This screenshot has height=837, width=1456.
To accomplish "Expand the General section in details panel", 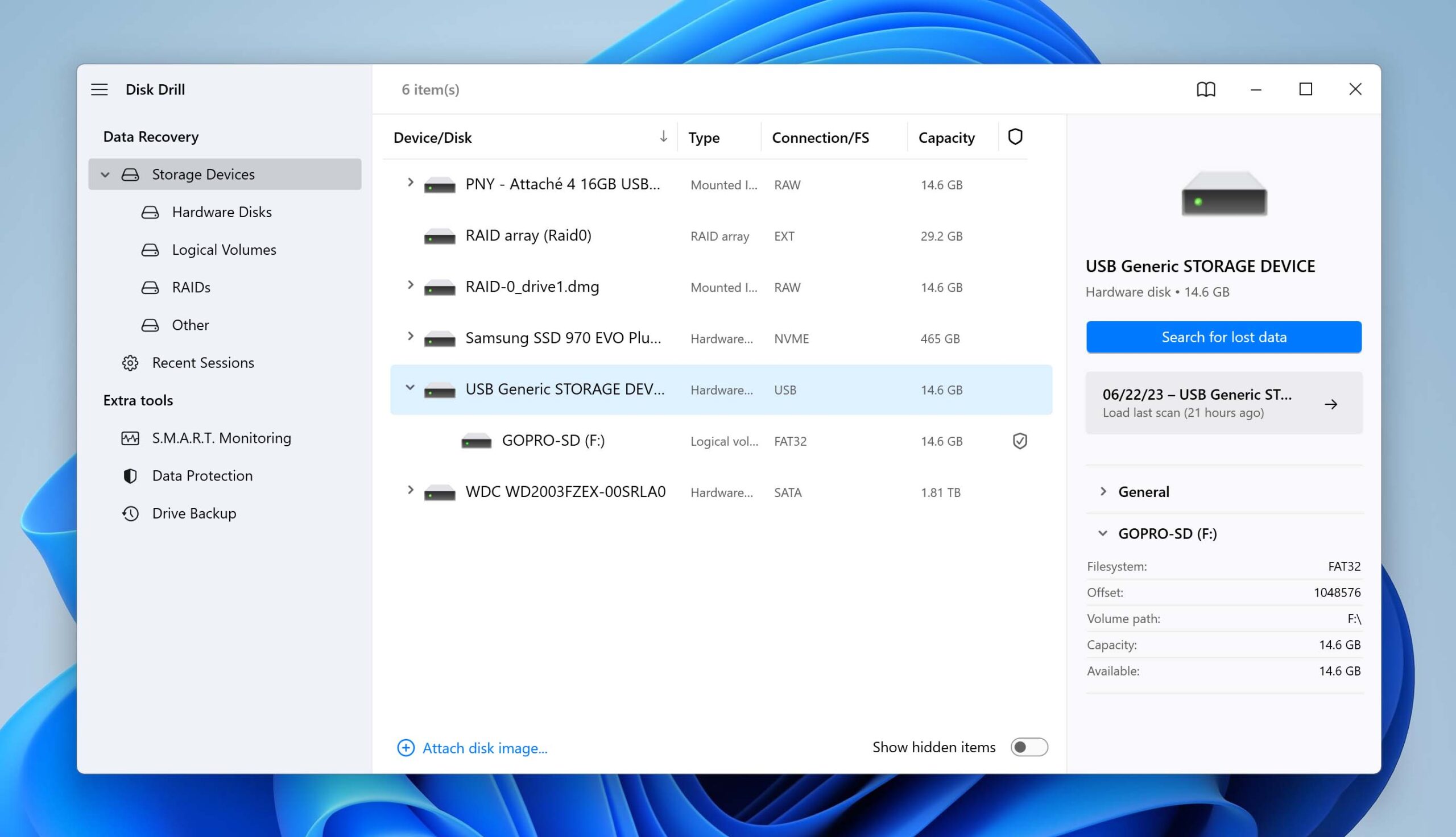I will pos(1102,491).
